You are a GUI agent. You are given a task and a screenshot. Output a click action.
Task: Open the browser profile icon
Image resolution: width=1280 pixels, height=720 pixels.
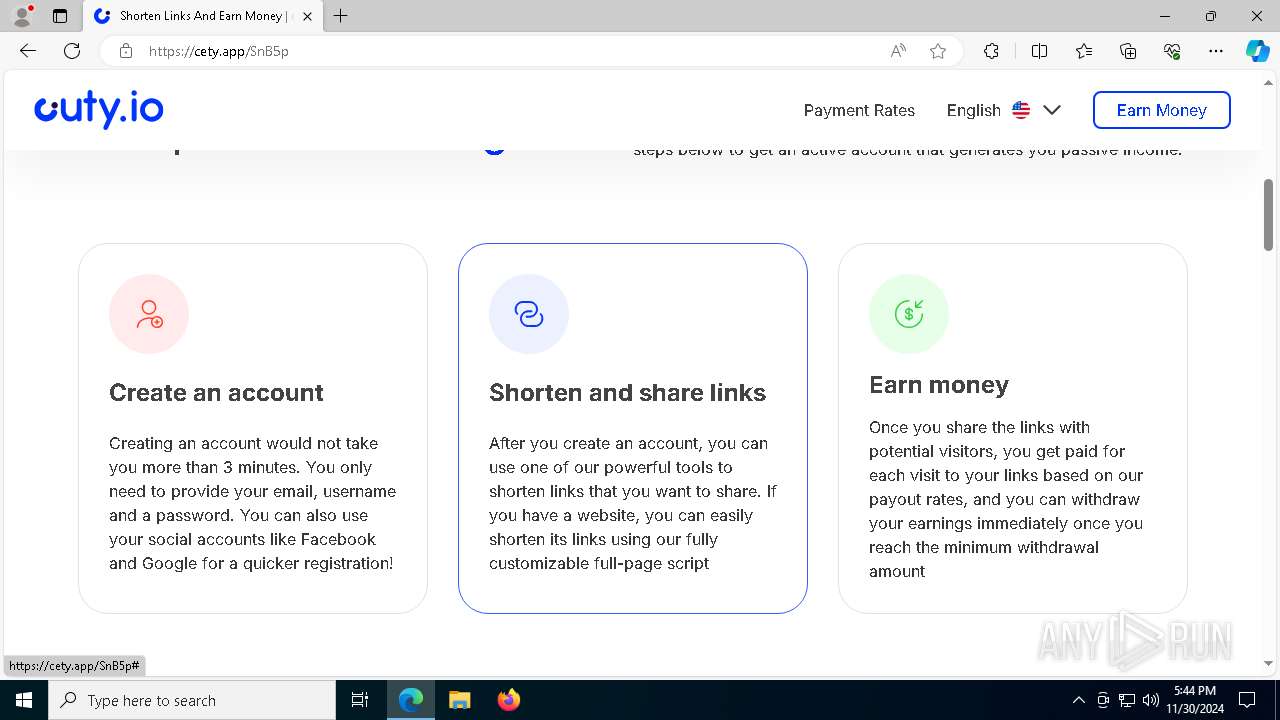pos(22,16)
